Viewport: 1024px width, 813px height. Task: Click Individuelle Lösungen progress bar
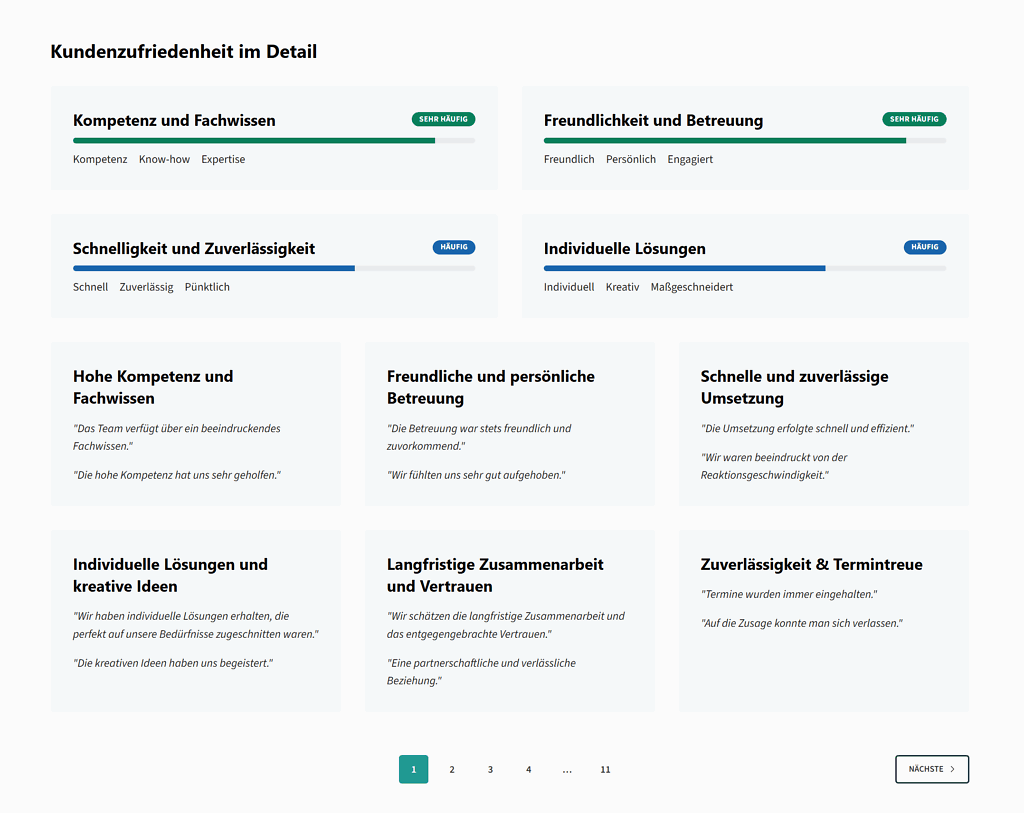(x=745, y=268)
